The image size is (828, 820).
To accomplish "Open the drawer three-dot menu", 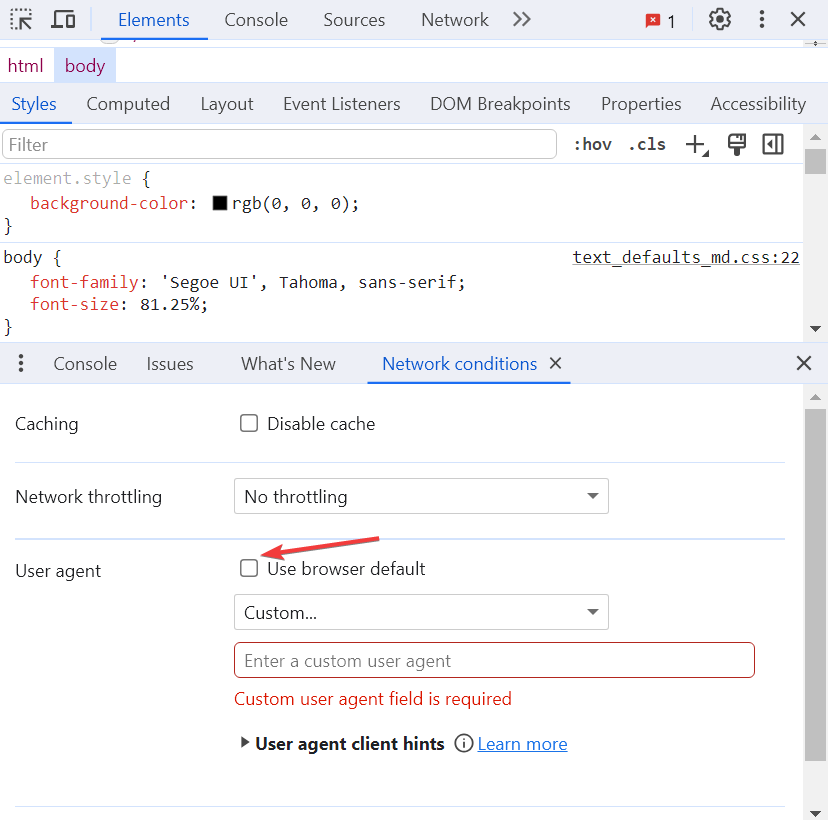I will tap(21, 363).
